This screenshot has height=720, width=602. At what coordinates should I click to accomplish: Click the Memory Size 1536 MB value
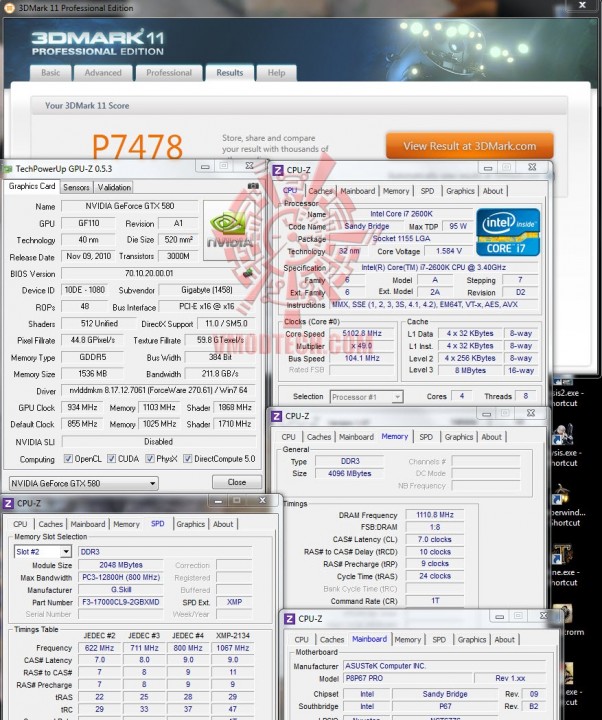point(92,374)
